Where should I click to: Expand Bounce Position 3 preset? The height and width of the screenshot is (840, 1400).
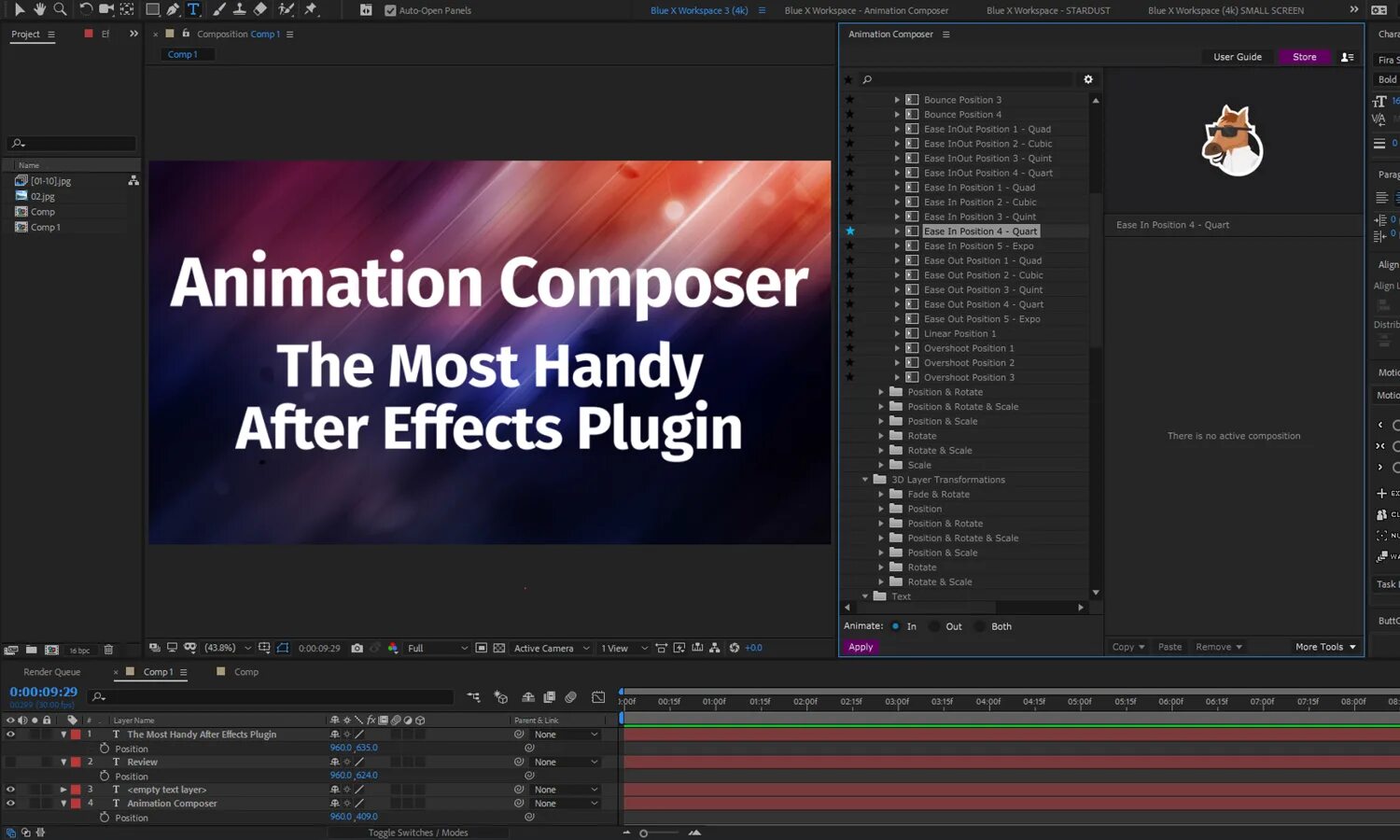pos(898,100)
